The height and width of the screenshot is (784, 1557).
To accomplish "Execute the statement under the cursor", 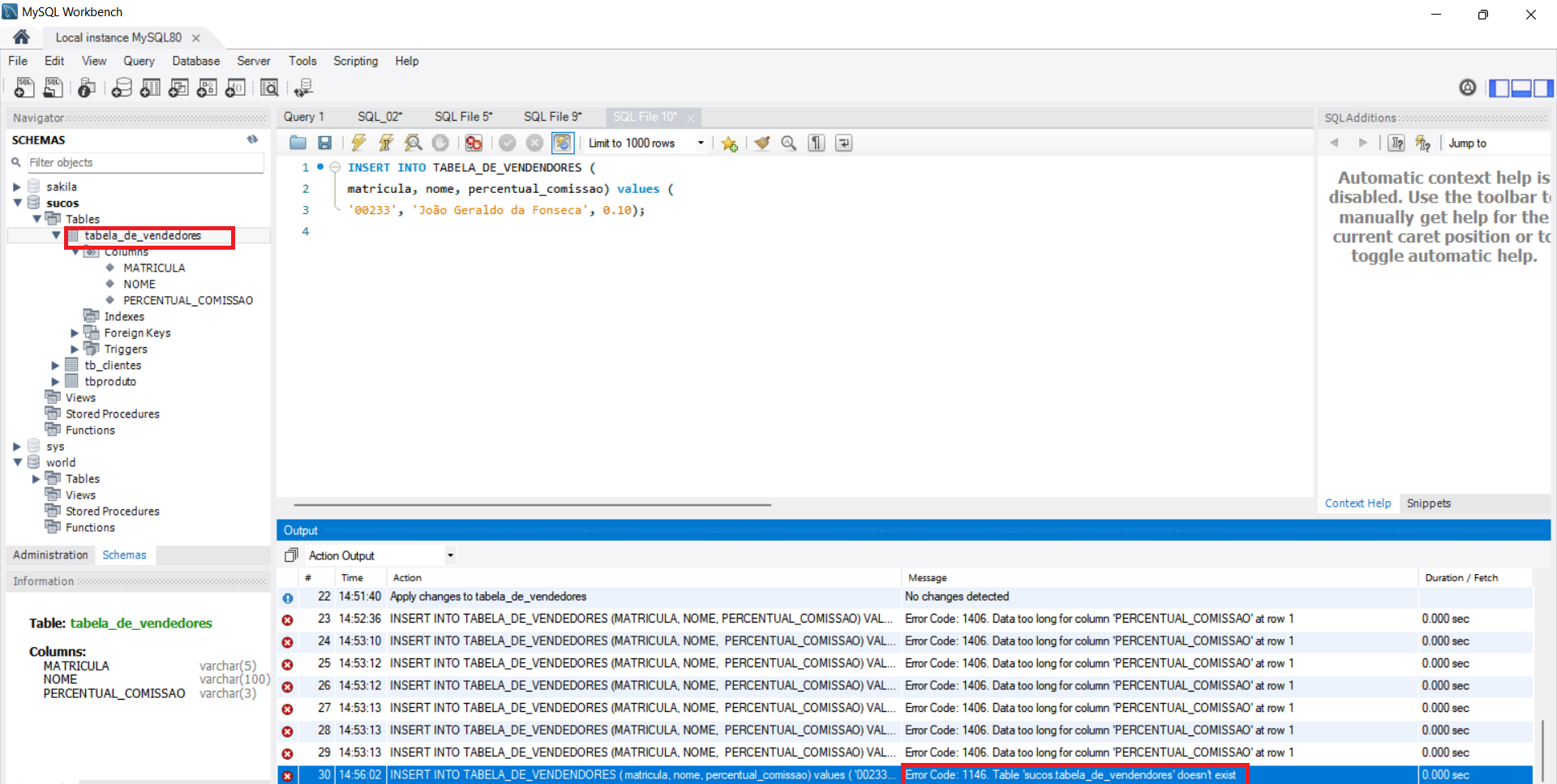I will (386, 144).
